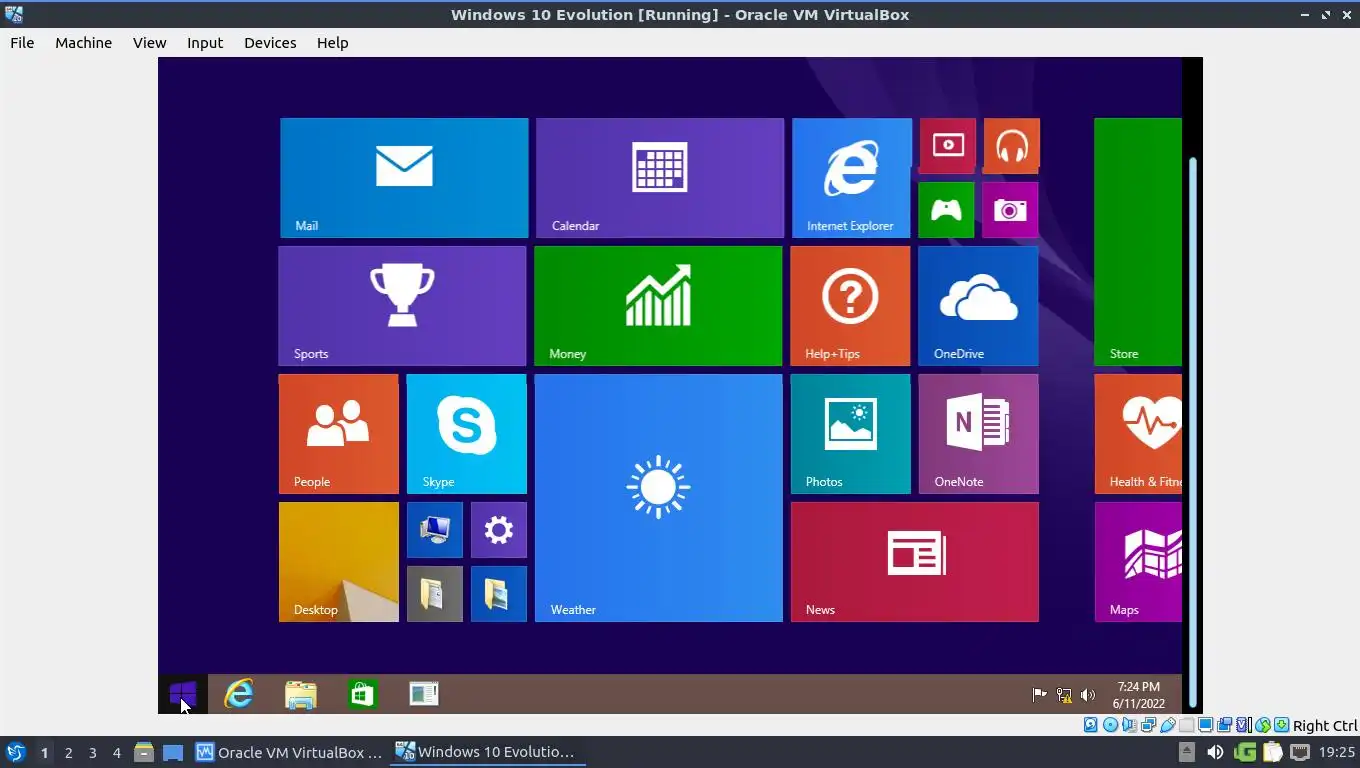Open the gray Documents folder tile
The width and height of the screenshot is (1360, 768).
434,594
